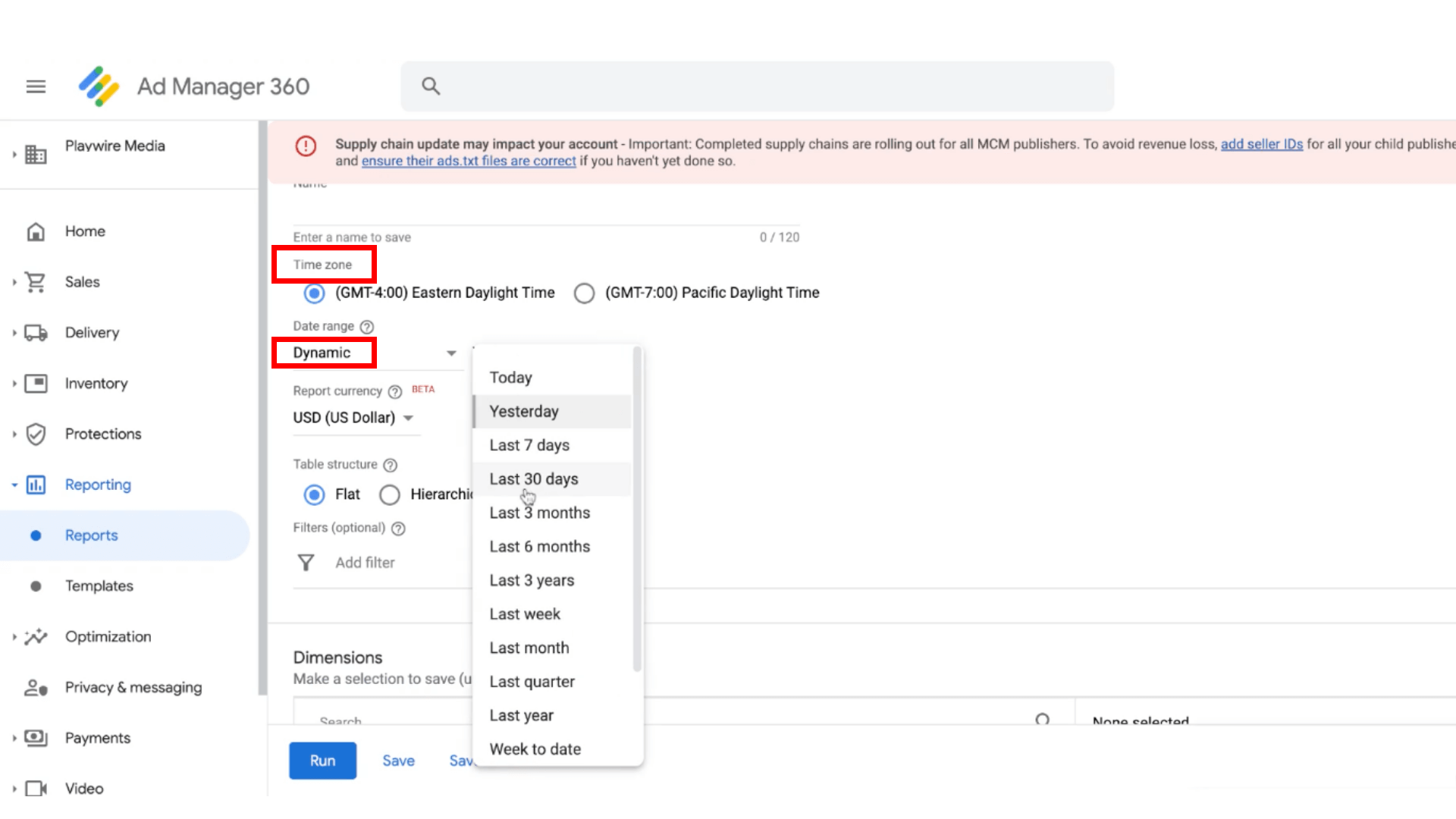1456x819 pixels.
Task: Click the Run button
Action: pos(322,760)
